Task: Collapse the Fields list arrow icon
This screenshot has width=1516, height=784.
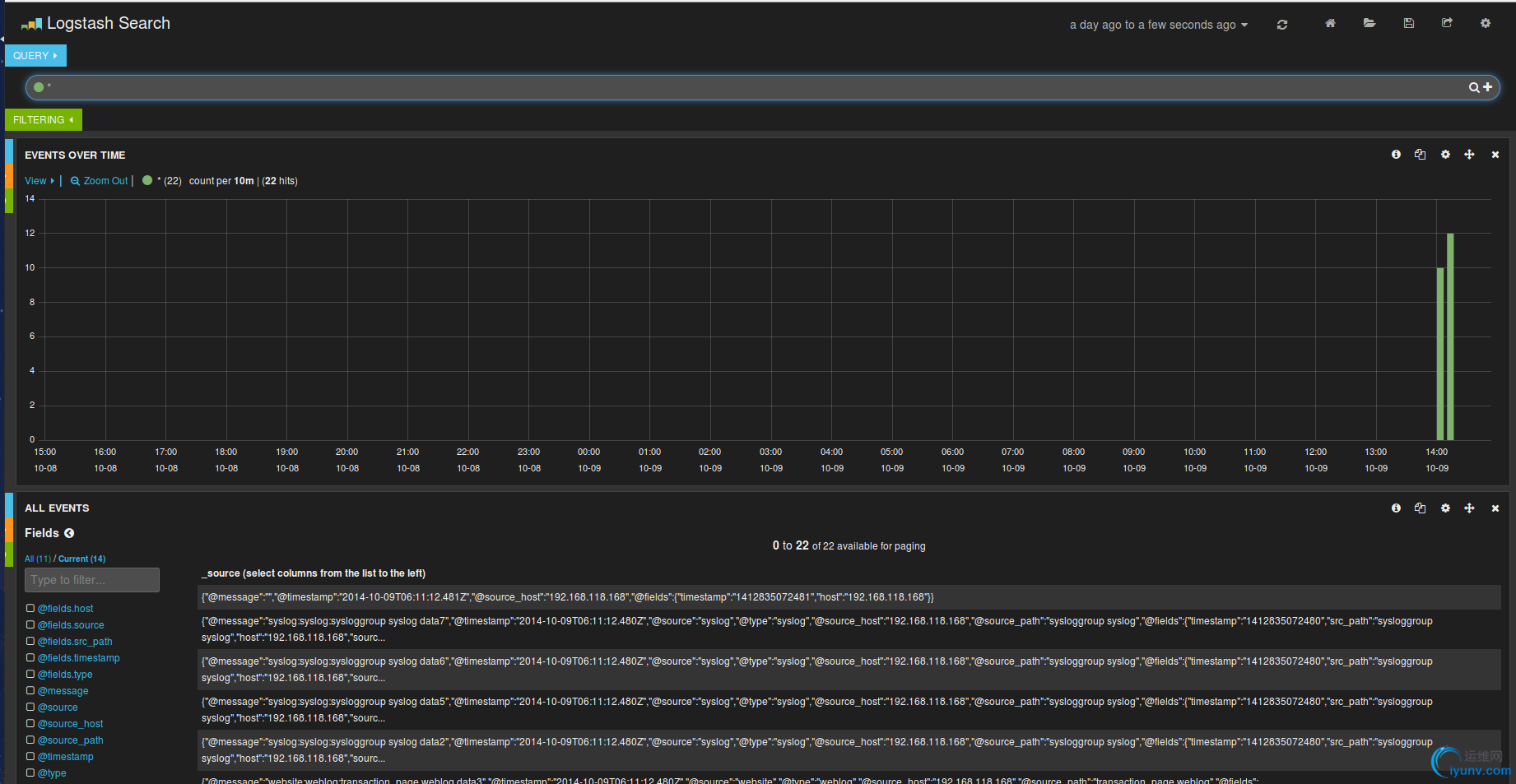Action: click(x=69, y=533)
